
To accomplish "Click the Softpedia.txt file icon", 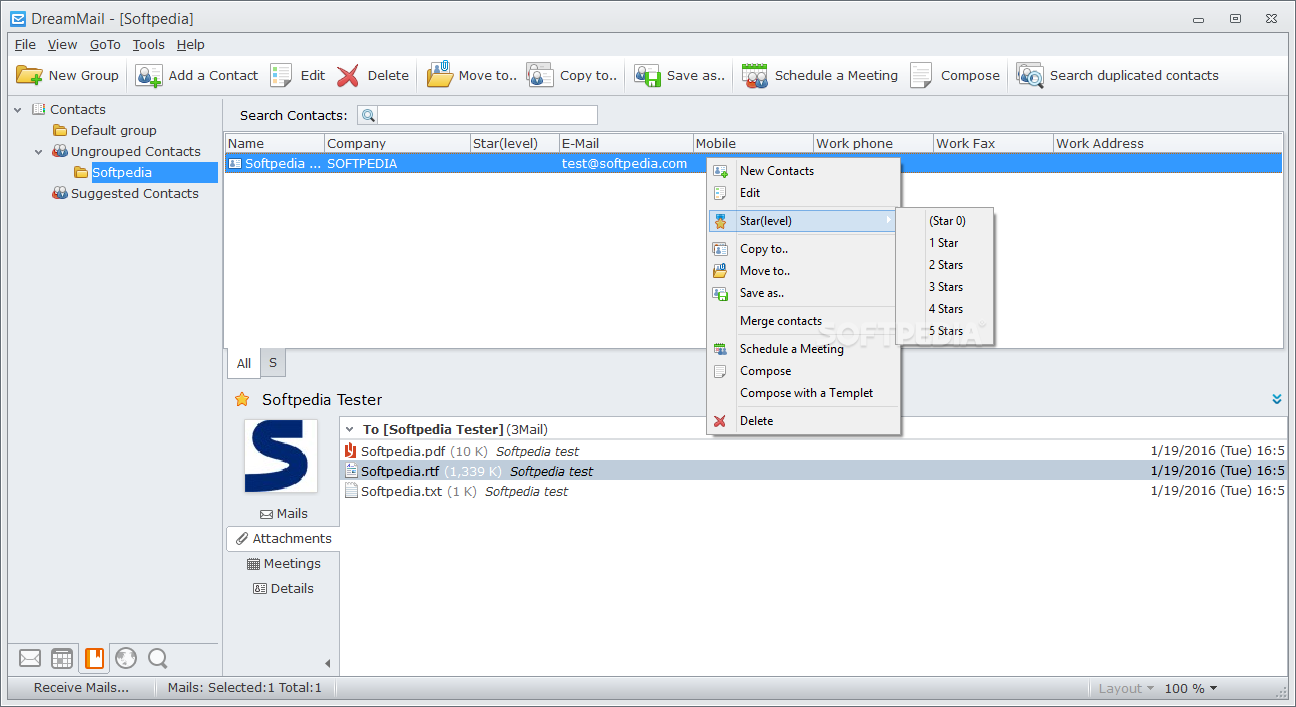I will pos(351,491).
